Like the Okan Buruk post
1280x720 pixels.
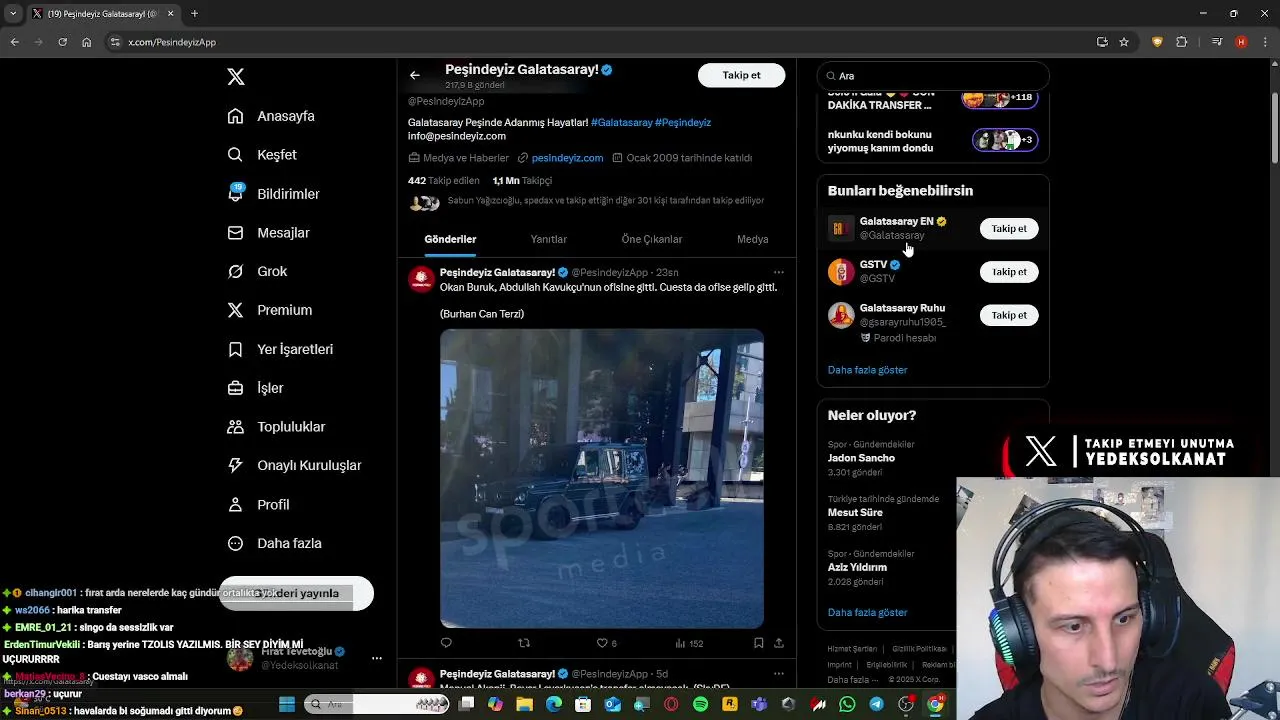click(606, 643)
